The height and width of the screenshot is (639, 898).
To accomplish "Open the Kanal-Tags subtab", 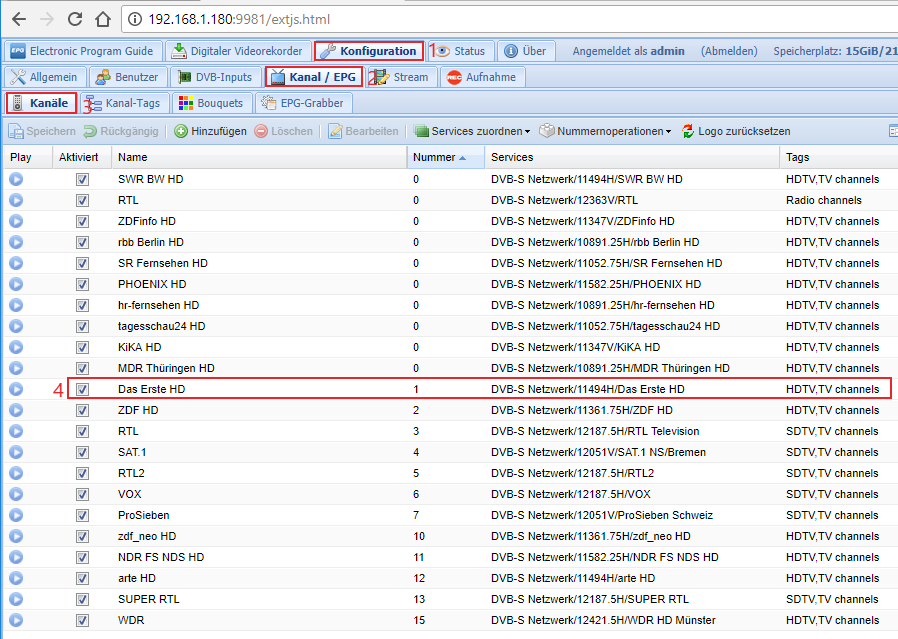I will tap(125, 103).
